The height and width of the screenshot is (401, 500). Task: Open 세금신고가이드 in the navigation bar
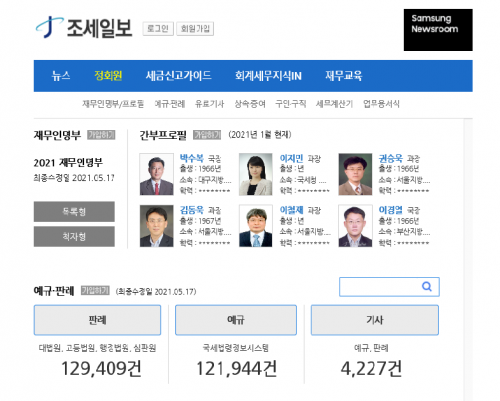click(178, 76)
